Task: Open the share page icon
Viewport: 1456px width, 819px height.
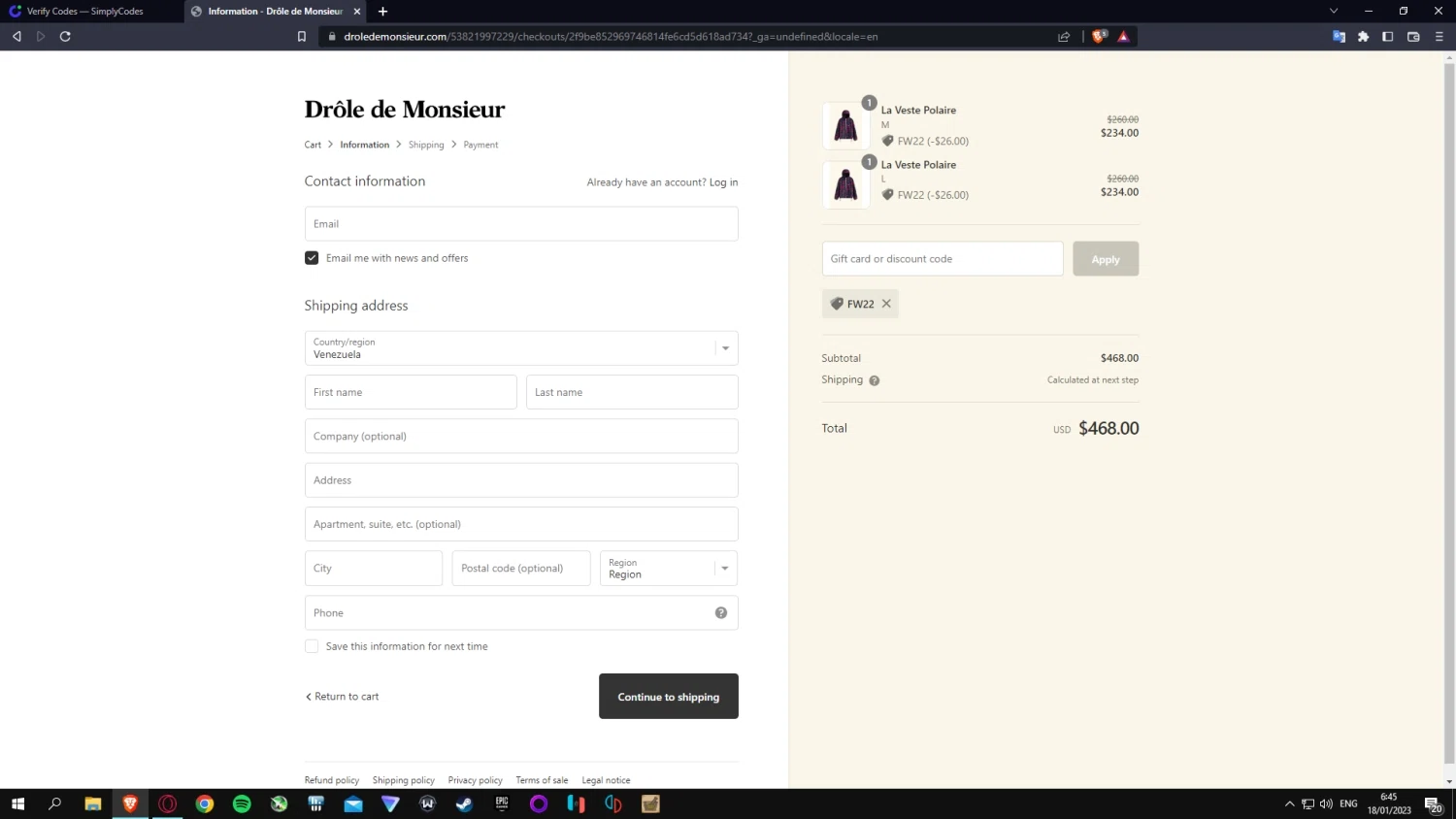Action: [x=1064, y=37]
